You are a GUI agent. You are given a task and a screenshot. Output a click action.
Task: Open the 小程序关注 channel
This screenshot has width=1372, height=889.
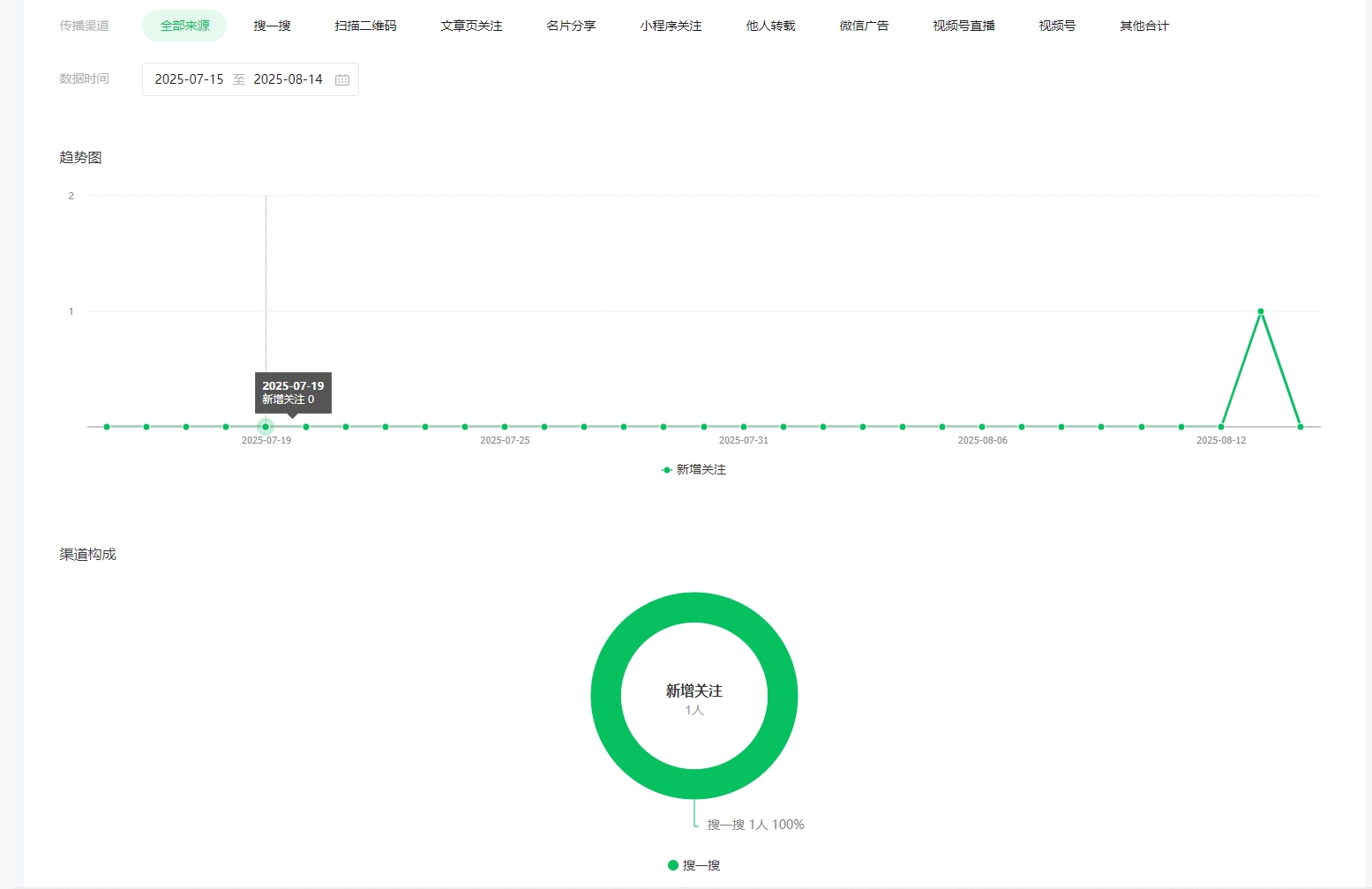click(671, 26)
